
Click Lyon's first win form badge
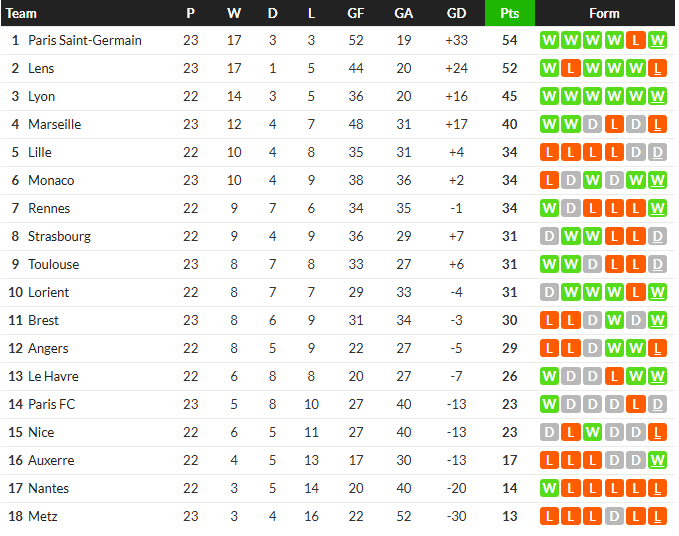click(x=548, y=97)
